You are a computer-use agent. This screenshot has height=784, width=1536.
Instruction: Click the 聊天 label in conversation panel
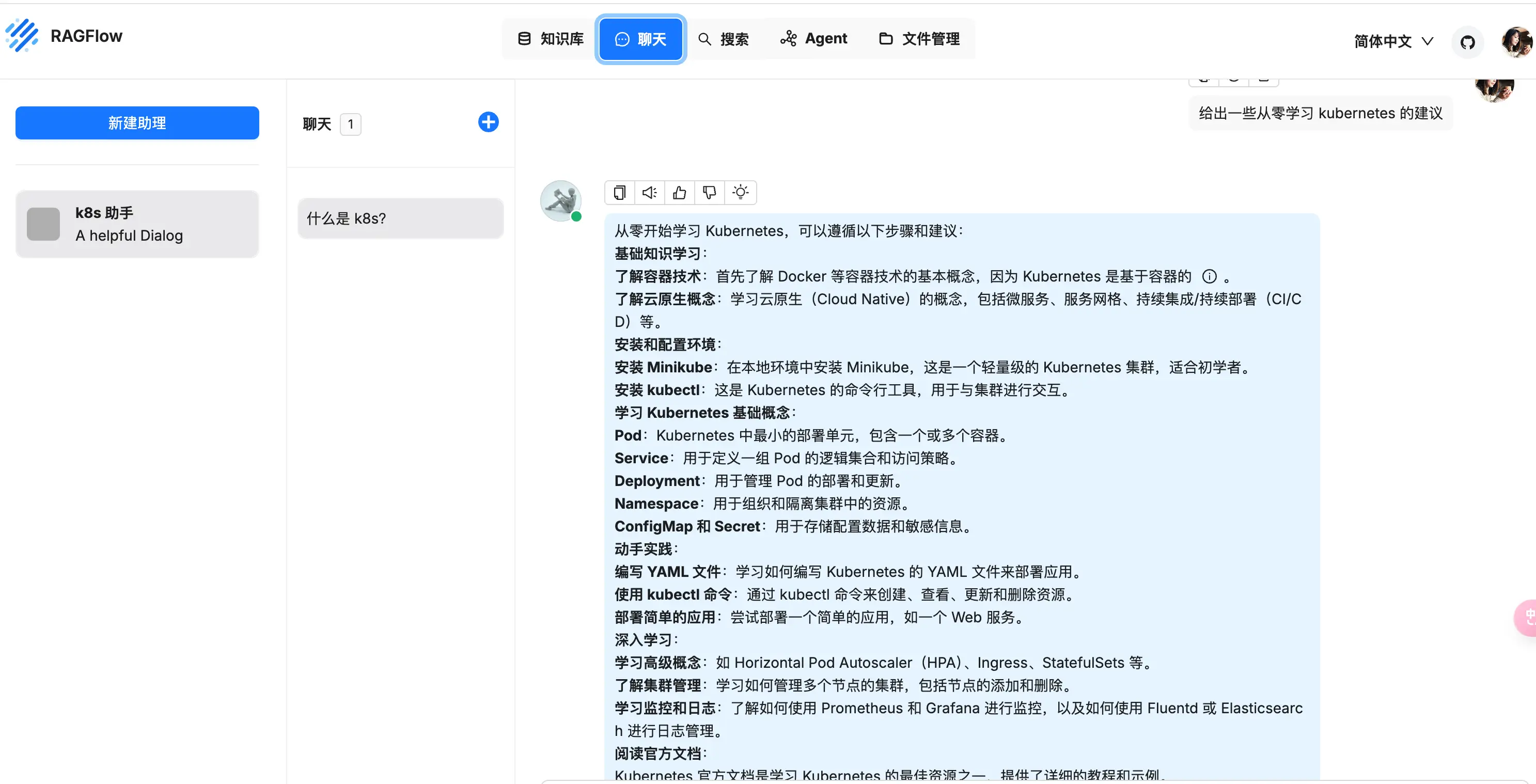317,124
